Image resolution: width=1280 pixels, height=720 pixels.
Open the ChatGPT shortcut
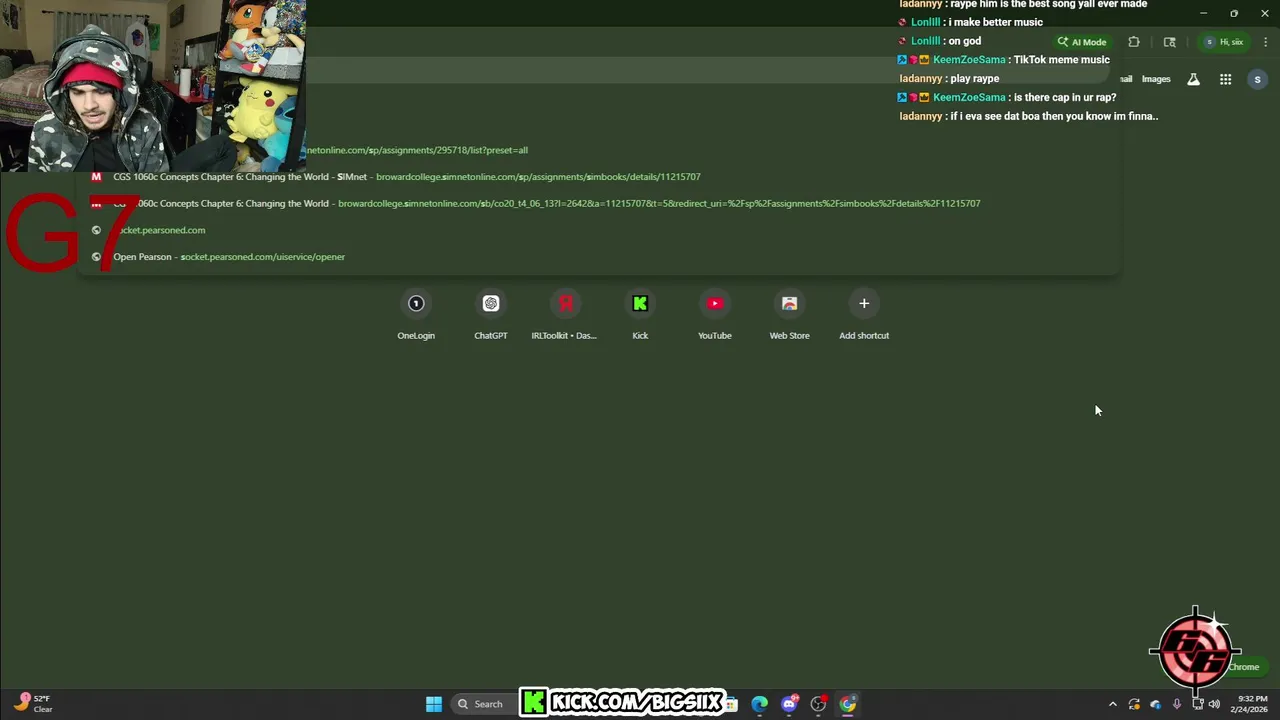pyautogui.click(x=491, y=315)
